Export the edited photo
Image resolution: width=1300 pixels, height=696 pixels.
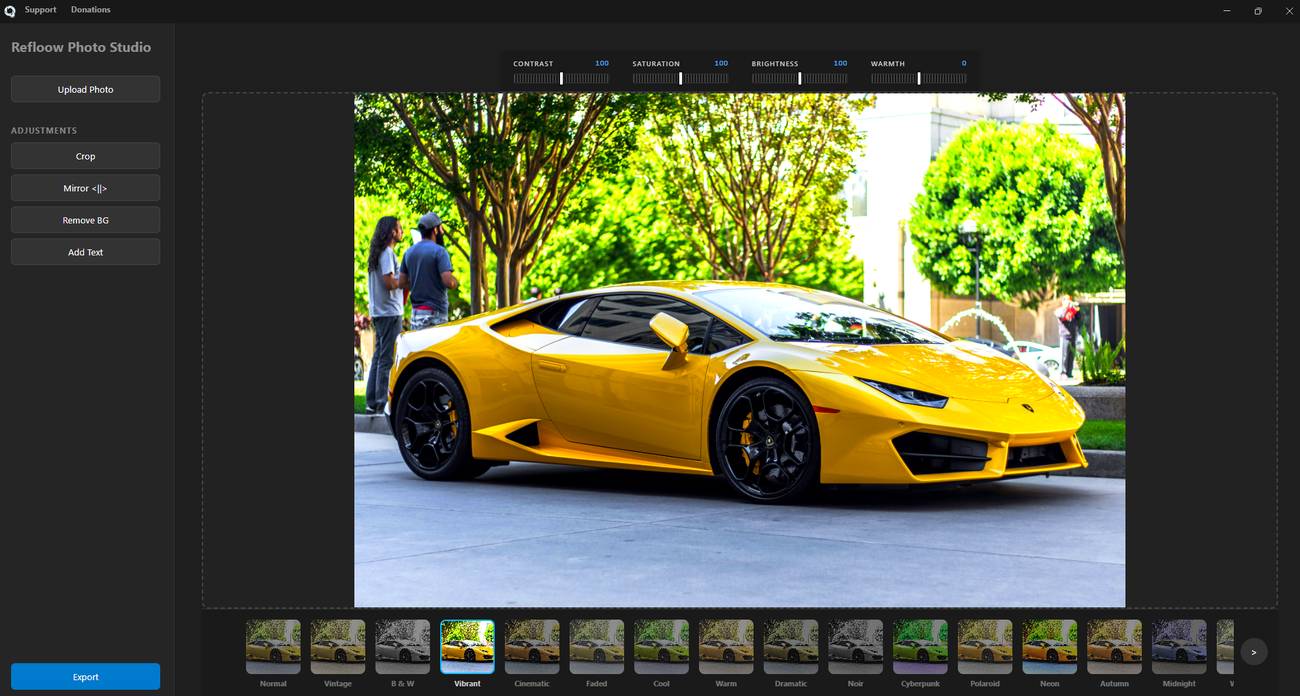click(85, 677)
